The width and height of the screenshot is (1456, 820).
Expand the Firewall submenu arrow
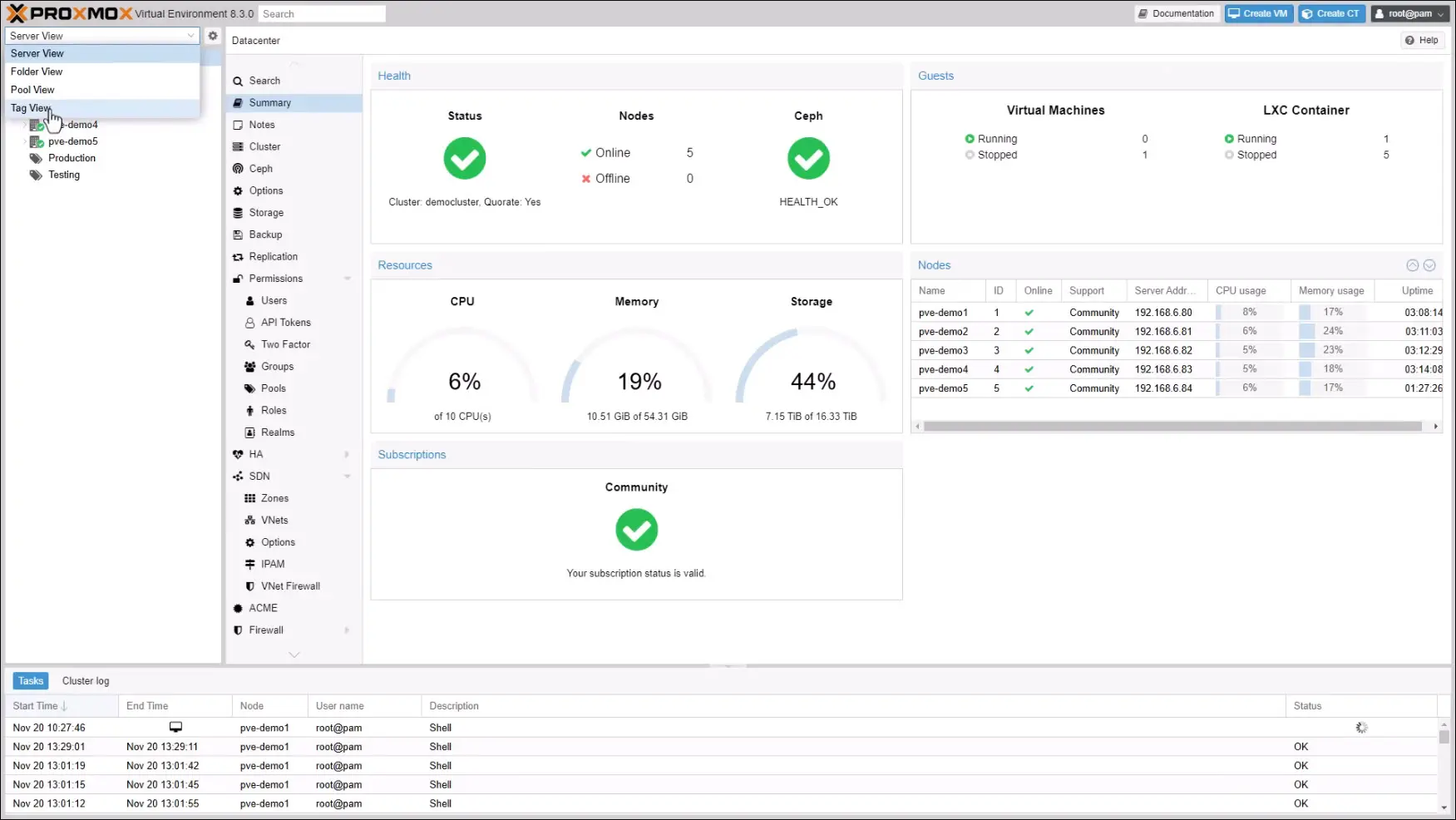pos(348,630)
